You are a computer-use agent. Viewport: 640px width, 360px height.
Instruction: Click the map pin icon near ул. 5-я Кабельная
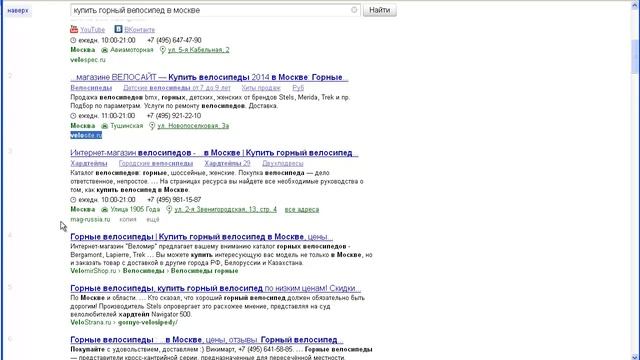[162, 50]
